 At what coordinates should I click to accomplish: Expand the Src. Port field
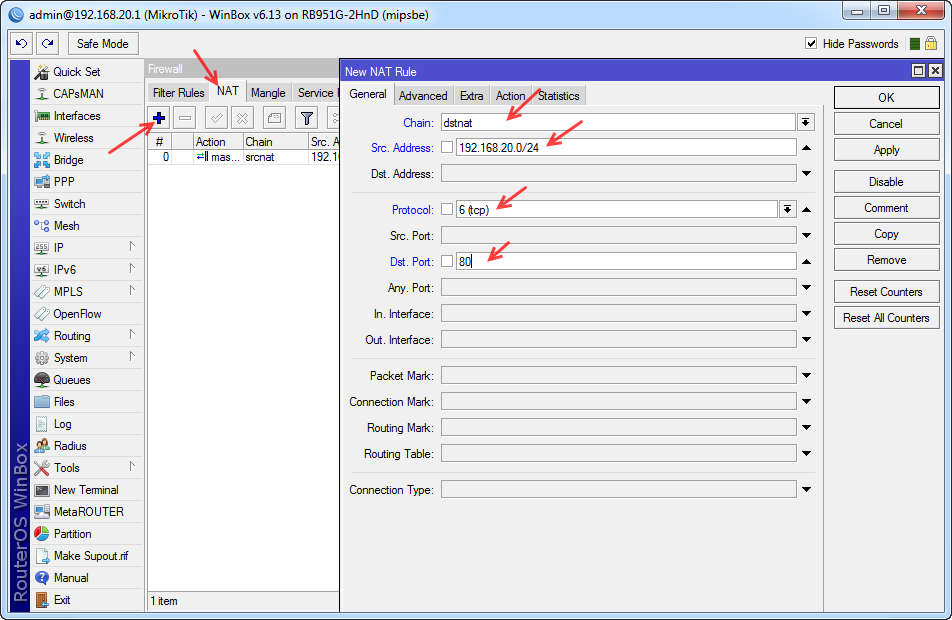point(806,236)
